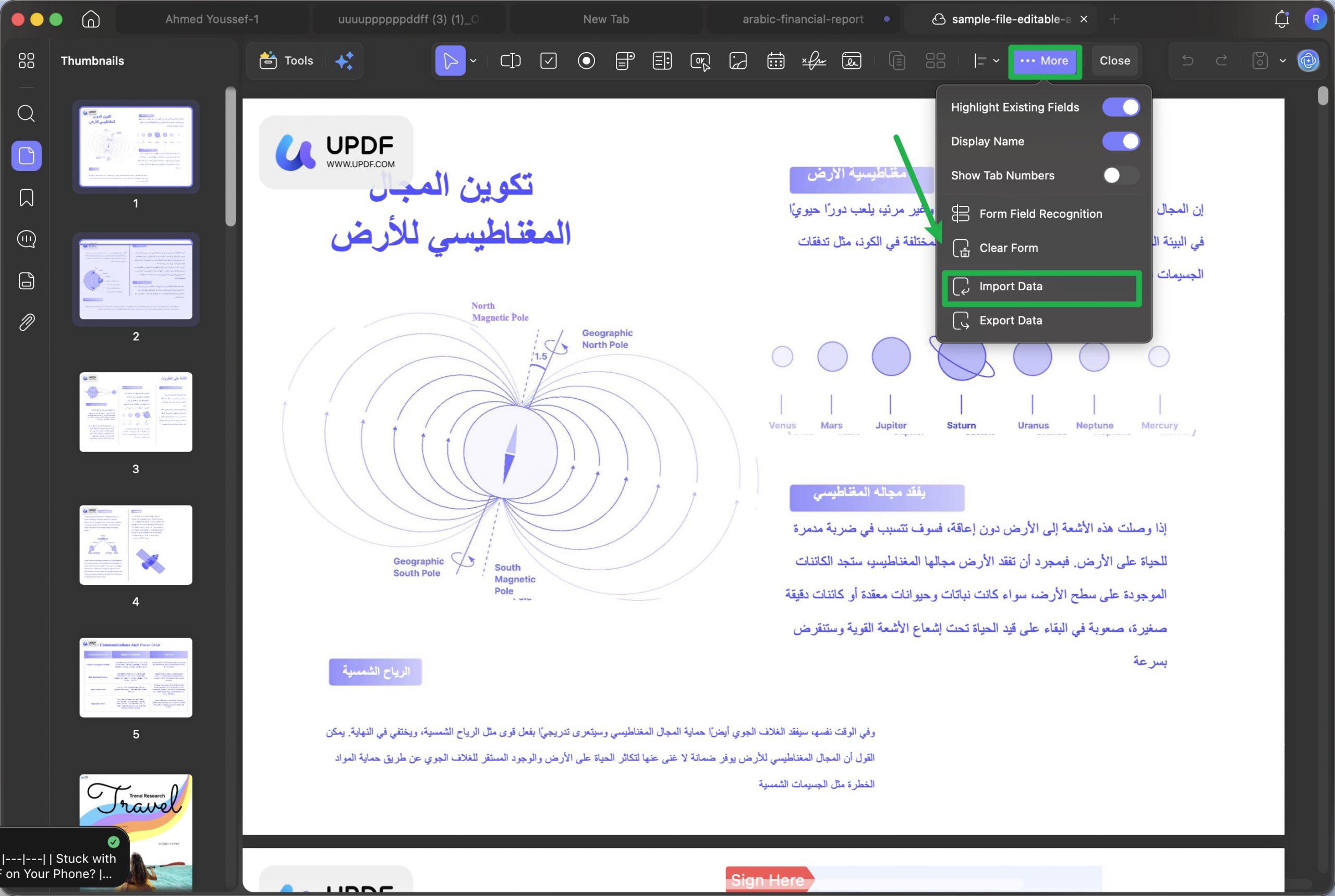1335x896 pixels.
Task: Click the document vertical scrollbar
Action: point(1323,96)
